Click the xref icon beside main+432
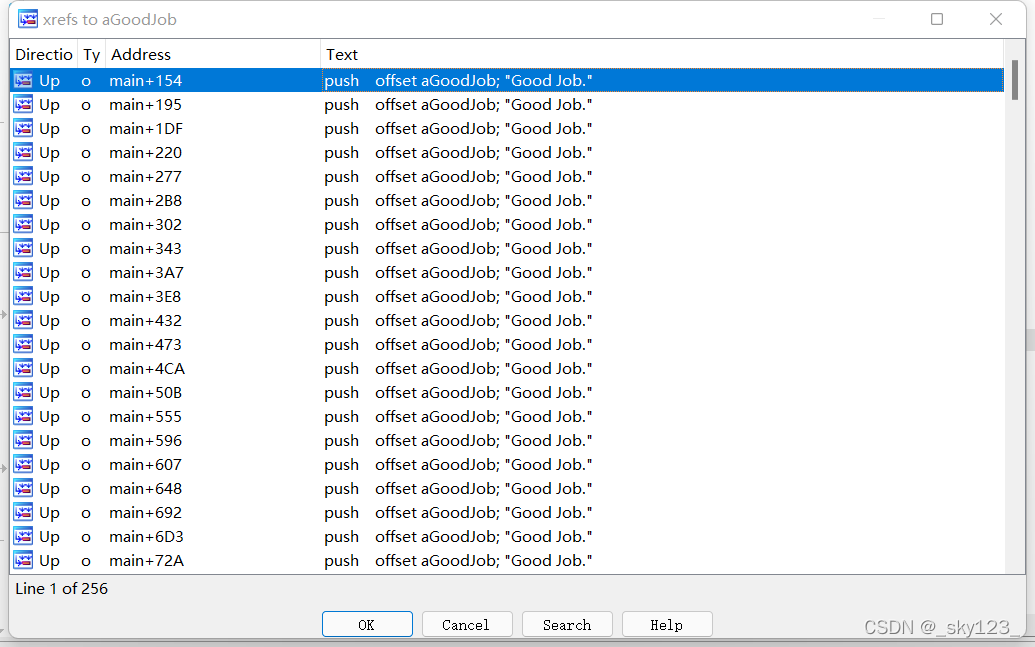The width and height of the screenshot is (1035, 647). tap(23, 320)
